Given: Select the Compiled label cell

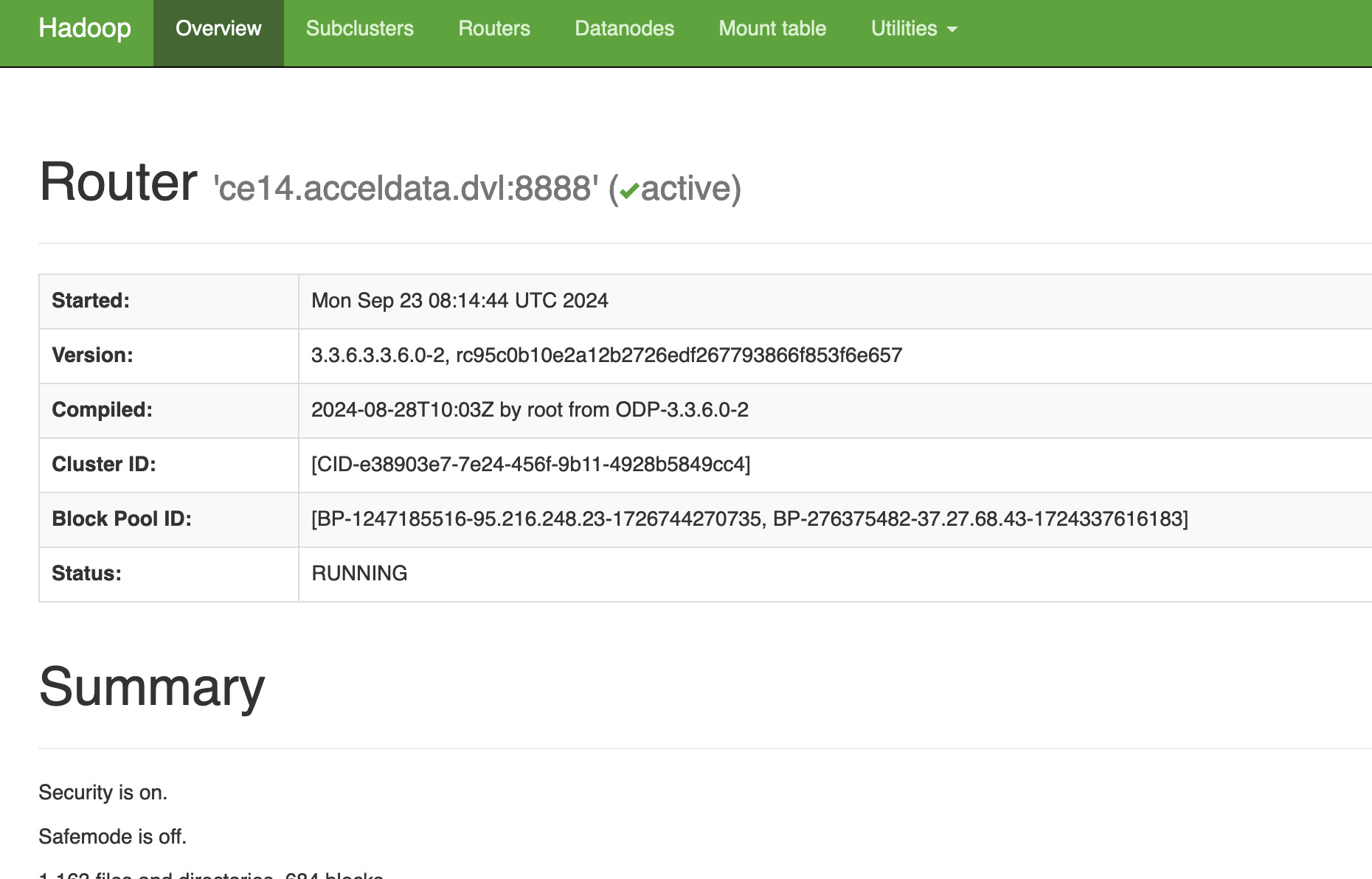Looking at the screenshot, I should click(169, 410).
